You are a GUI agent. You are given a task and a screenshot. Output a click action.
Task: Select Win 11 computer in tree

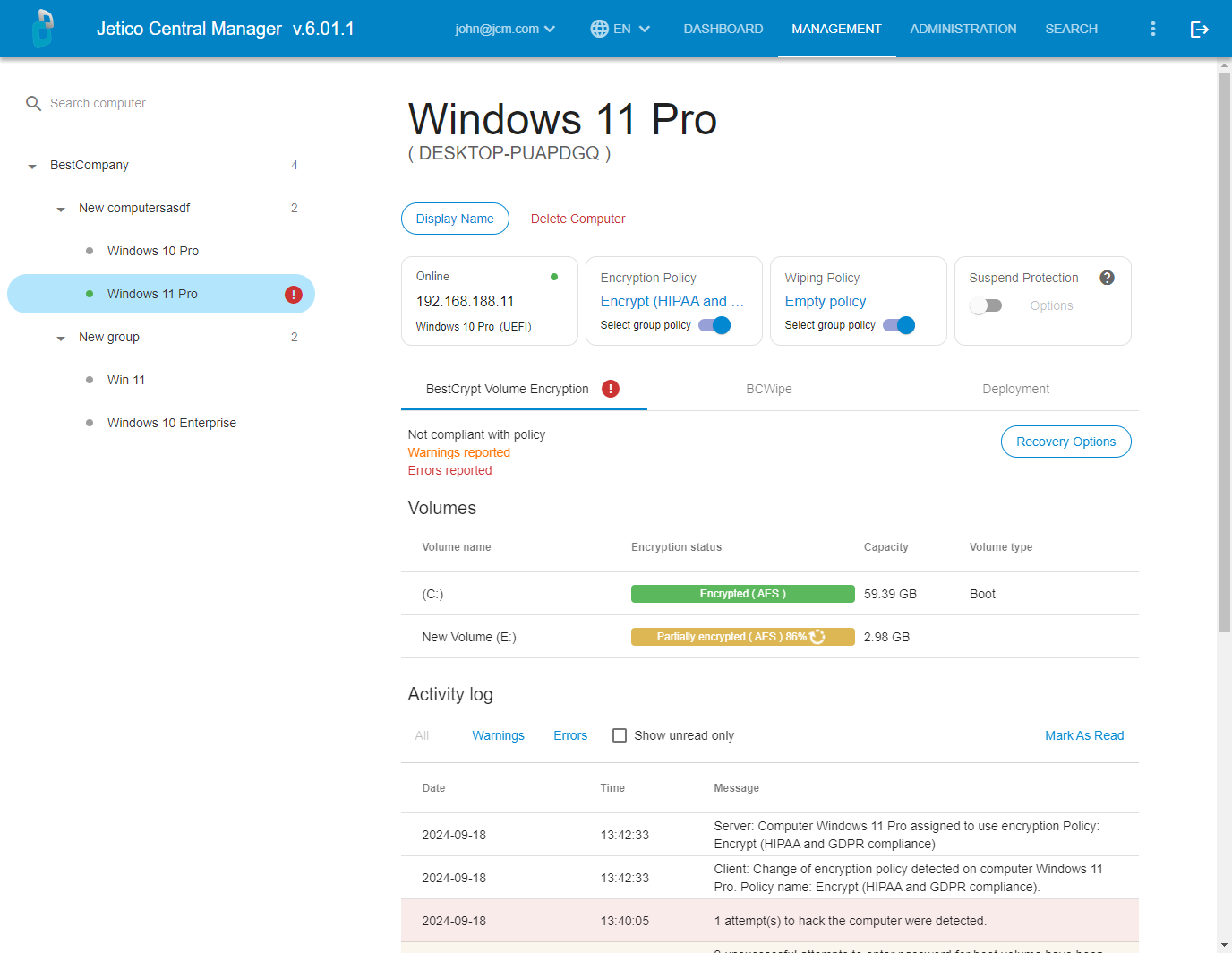coord(126,380)
